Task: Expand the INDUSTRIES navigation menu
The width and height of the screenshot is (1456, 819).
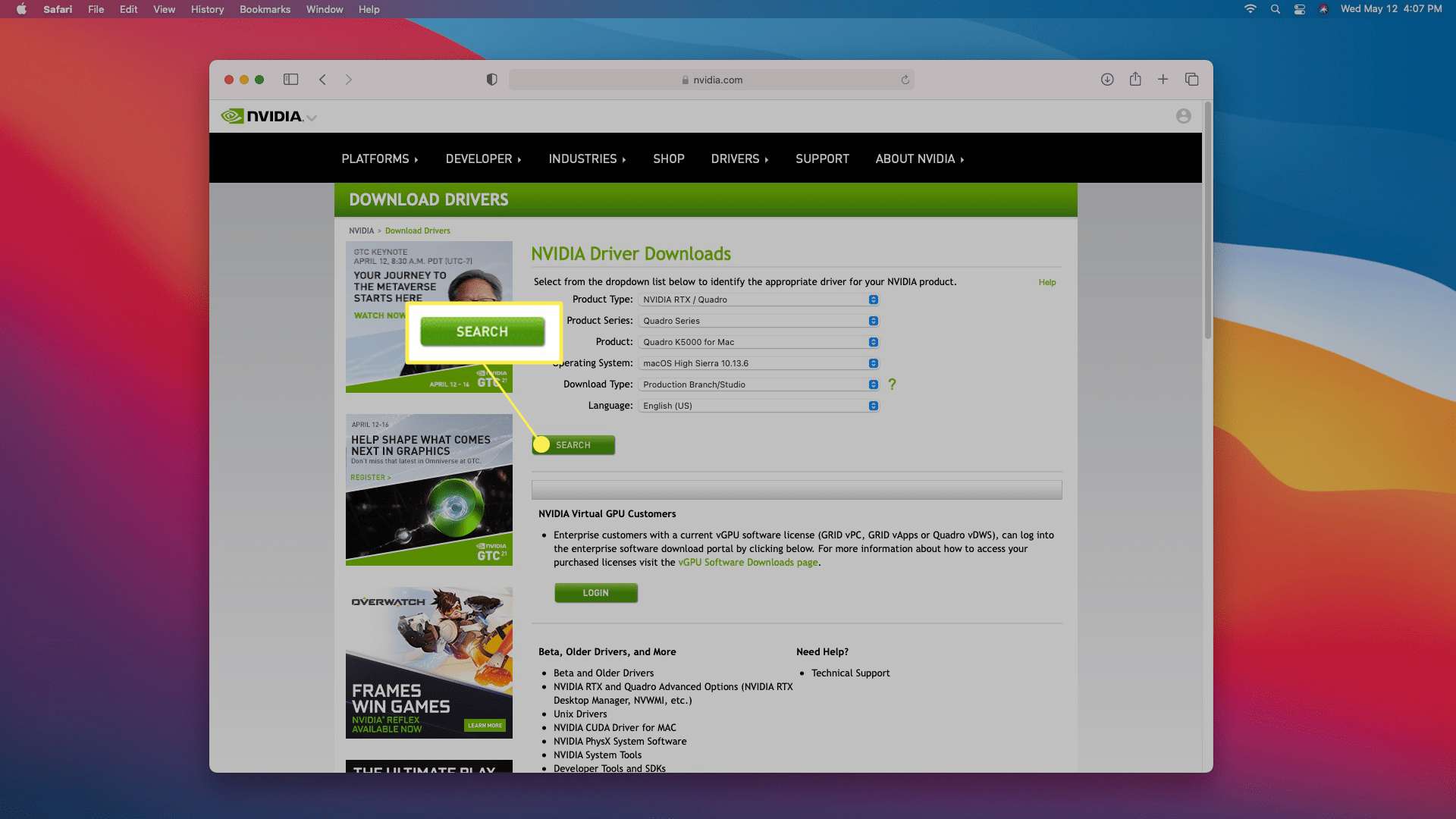Action: click(x=588, y=159)
